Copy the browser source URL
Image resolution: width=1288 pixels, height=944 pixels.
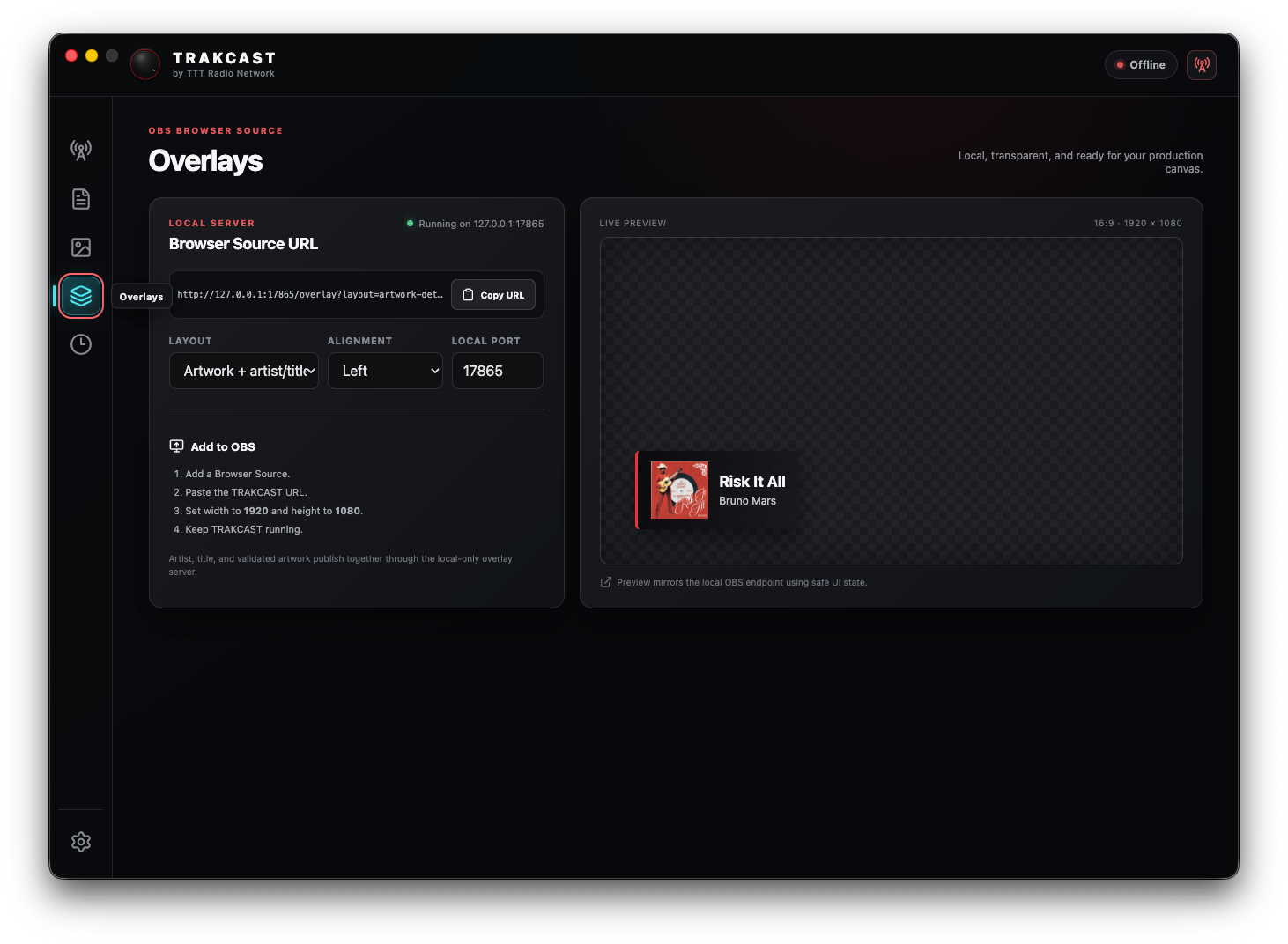pos(493,295)
